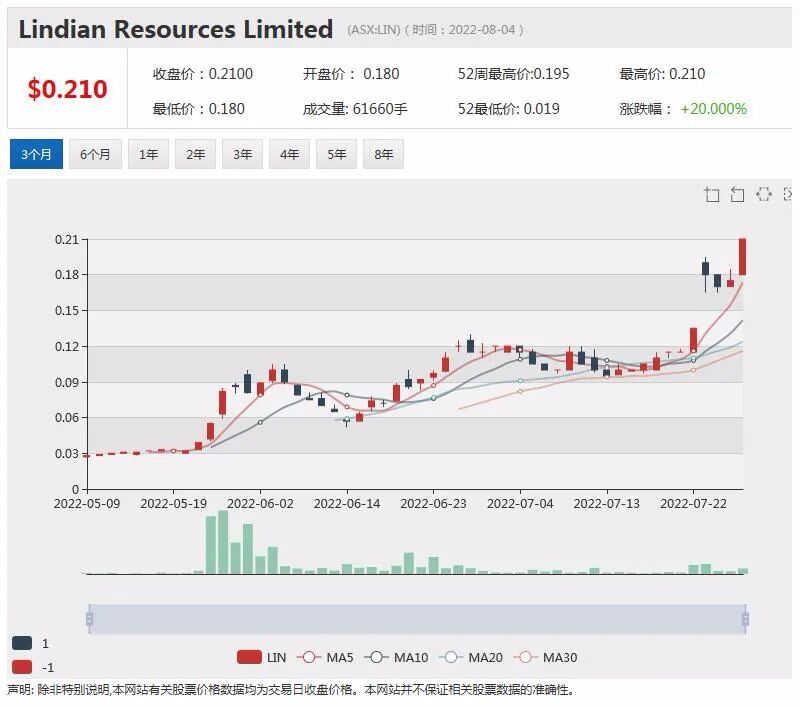Click the 2022-07-13 x-axis date label
The image size is (800, 707).
click(x=607, y=503)
